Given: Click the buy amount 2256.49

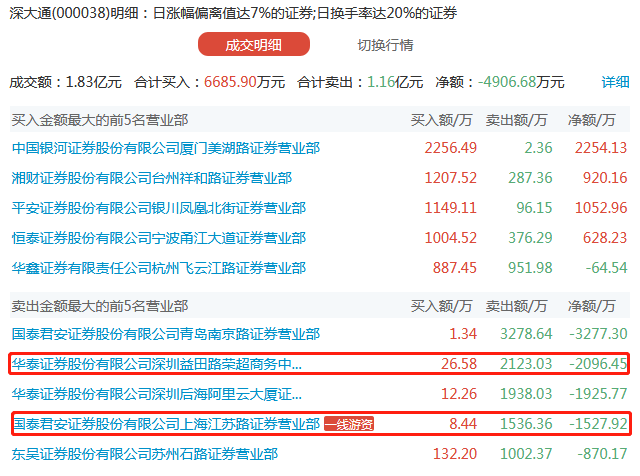Looking at the screenshot, I should point(451,148).
